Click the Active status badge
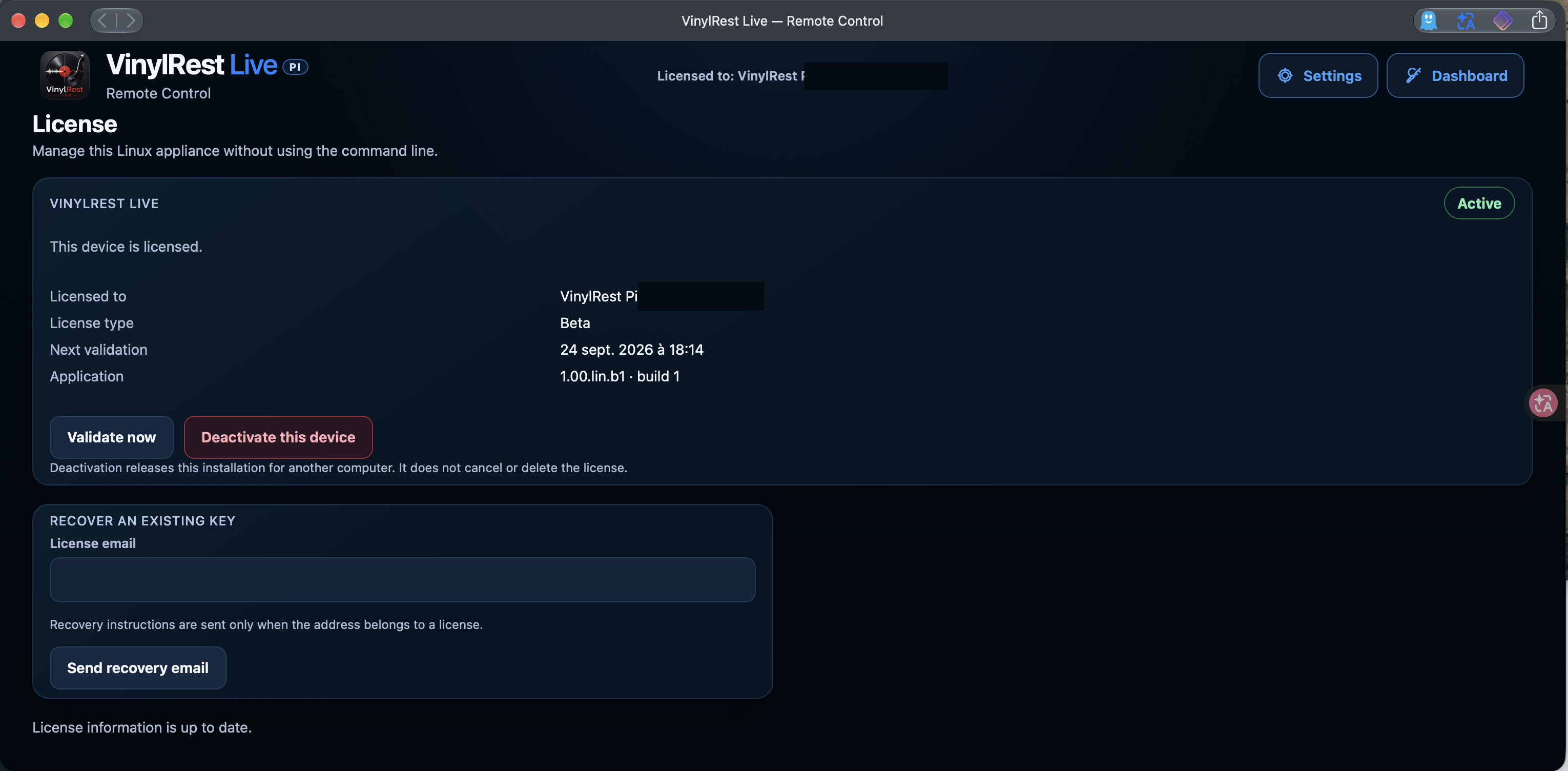This screenshot has height=771, width=1568. pos(1479,204)
